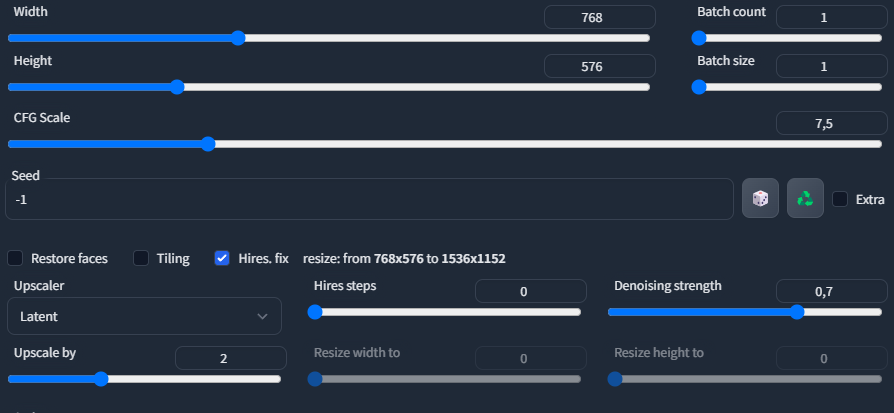The width and height of the screenshot is (894, 413).
Task: Click the Hires steps slider
Action: coord(444,312)
